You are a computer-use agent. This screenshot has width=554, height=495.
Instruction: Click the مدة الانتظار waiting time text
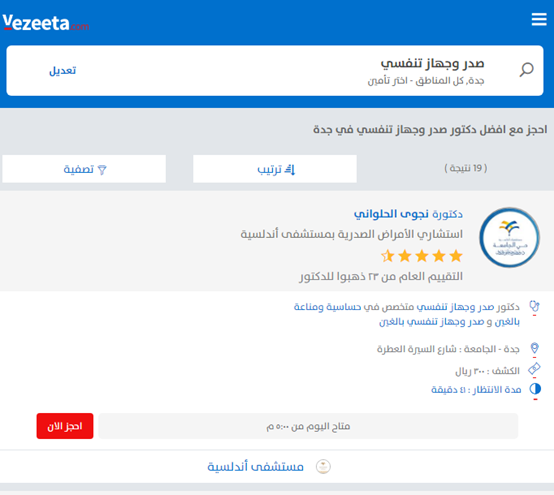click(x=476, y=389)
